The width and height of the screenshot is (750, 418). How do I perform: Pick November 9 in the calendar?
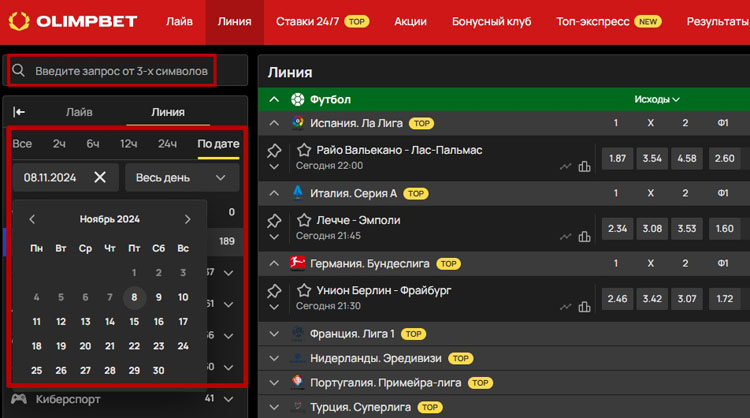pyautogui.click(x=159, y=297)
